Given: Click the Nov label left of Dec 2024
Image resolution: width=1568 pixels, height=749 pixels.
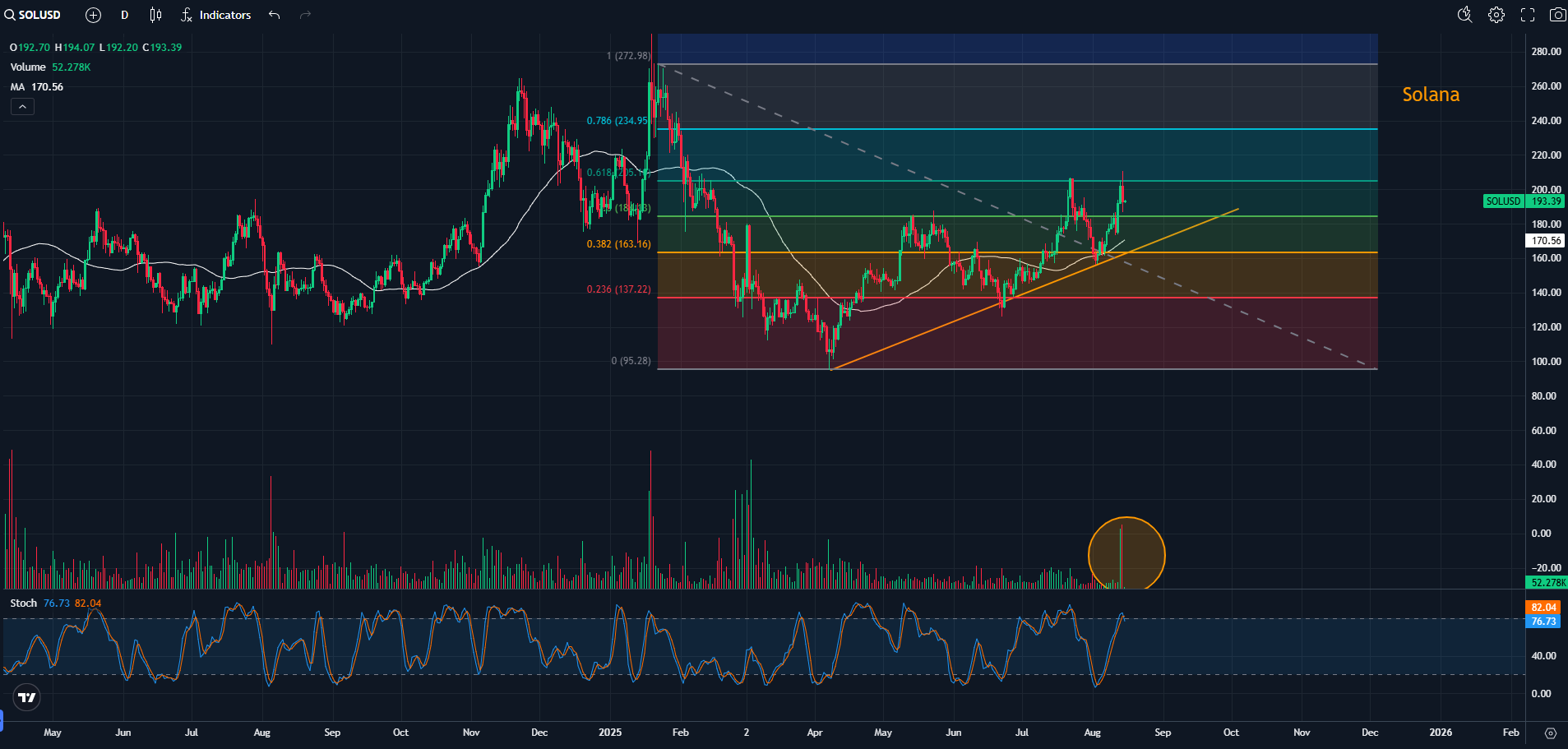Looking at the screenshot, I should (x=471, y=733).
